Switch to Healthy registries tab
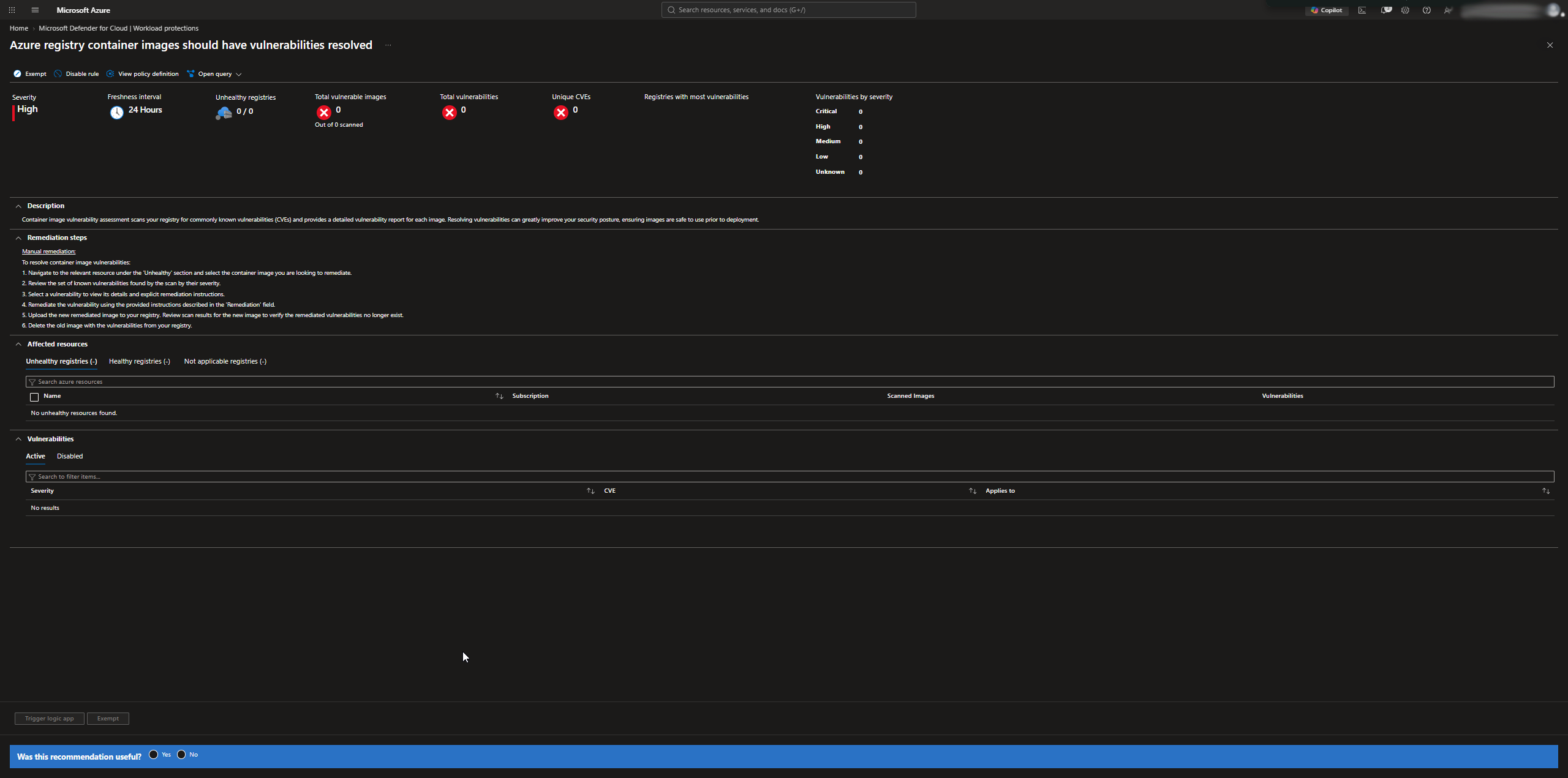The height and width of the screenshot is (778, 1568). (x=140, y=361)
